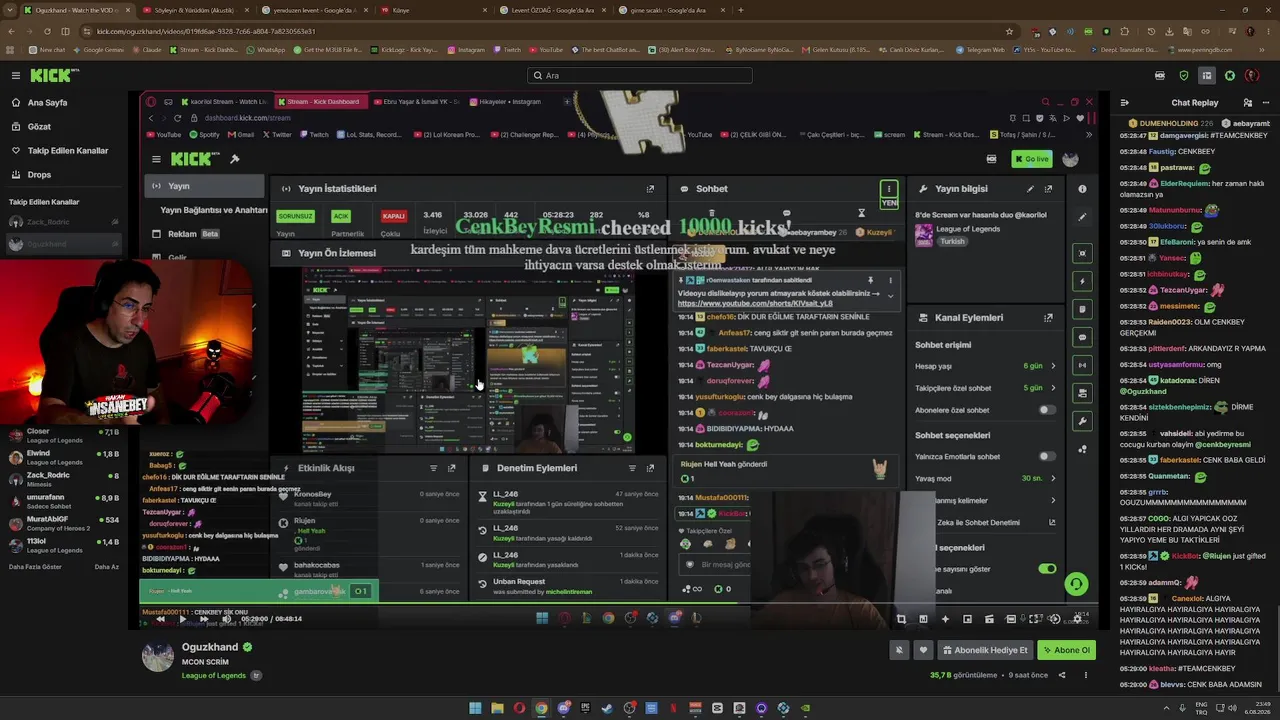Click the sparkle icon in the player controls
The height and width of the screenshot is (720, 1280).
pos(945,619)
